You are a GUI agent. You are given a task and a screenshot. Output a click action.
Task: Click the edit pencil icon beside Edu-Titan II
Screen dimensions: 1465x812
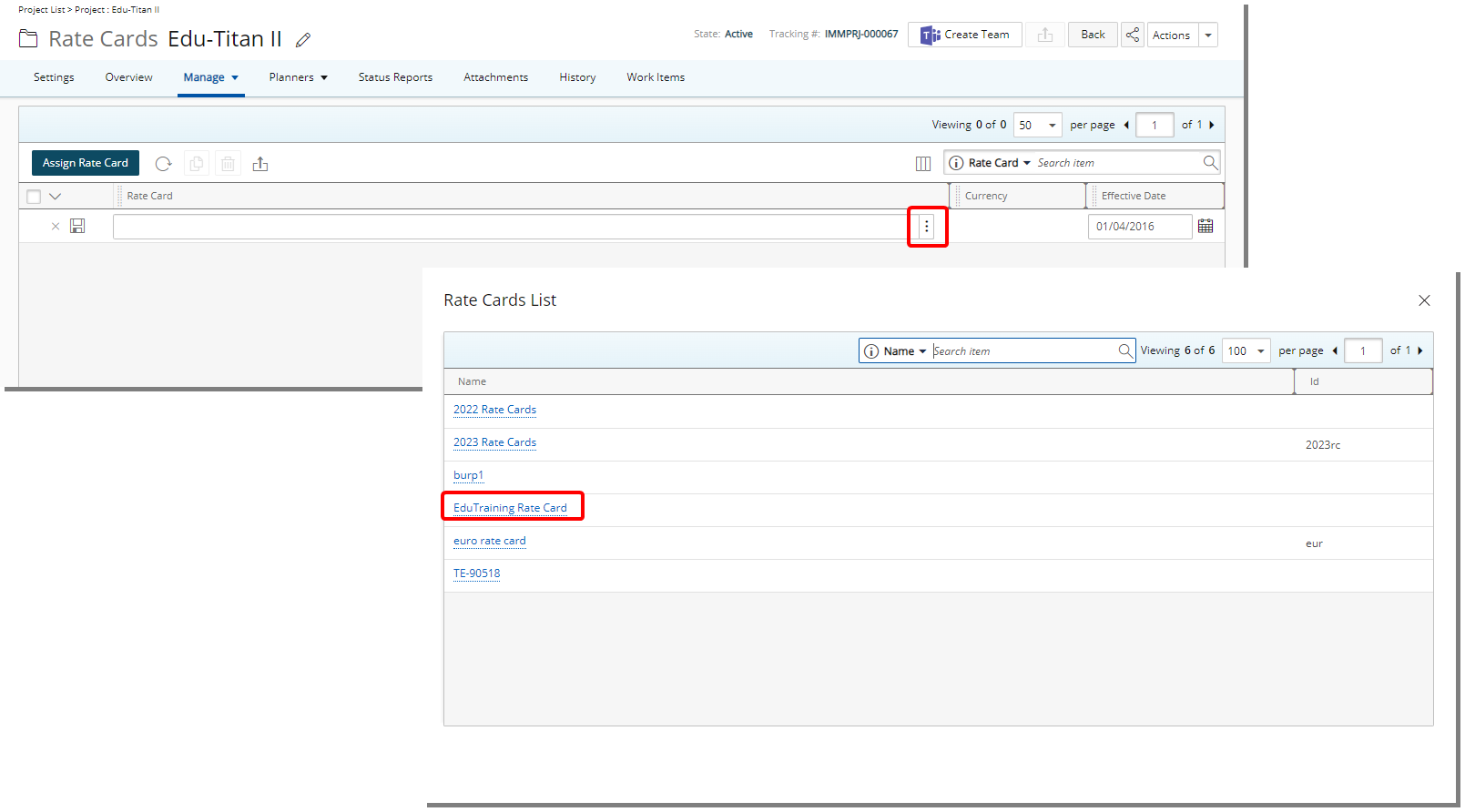[303, 40]
